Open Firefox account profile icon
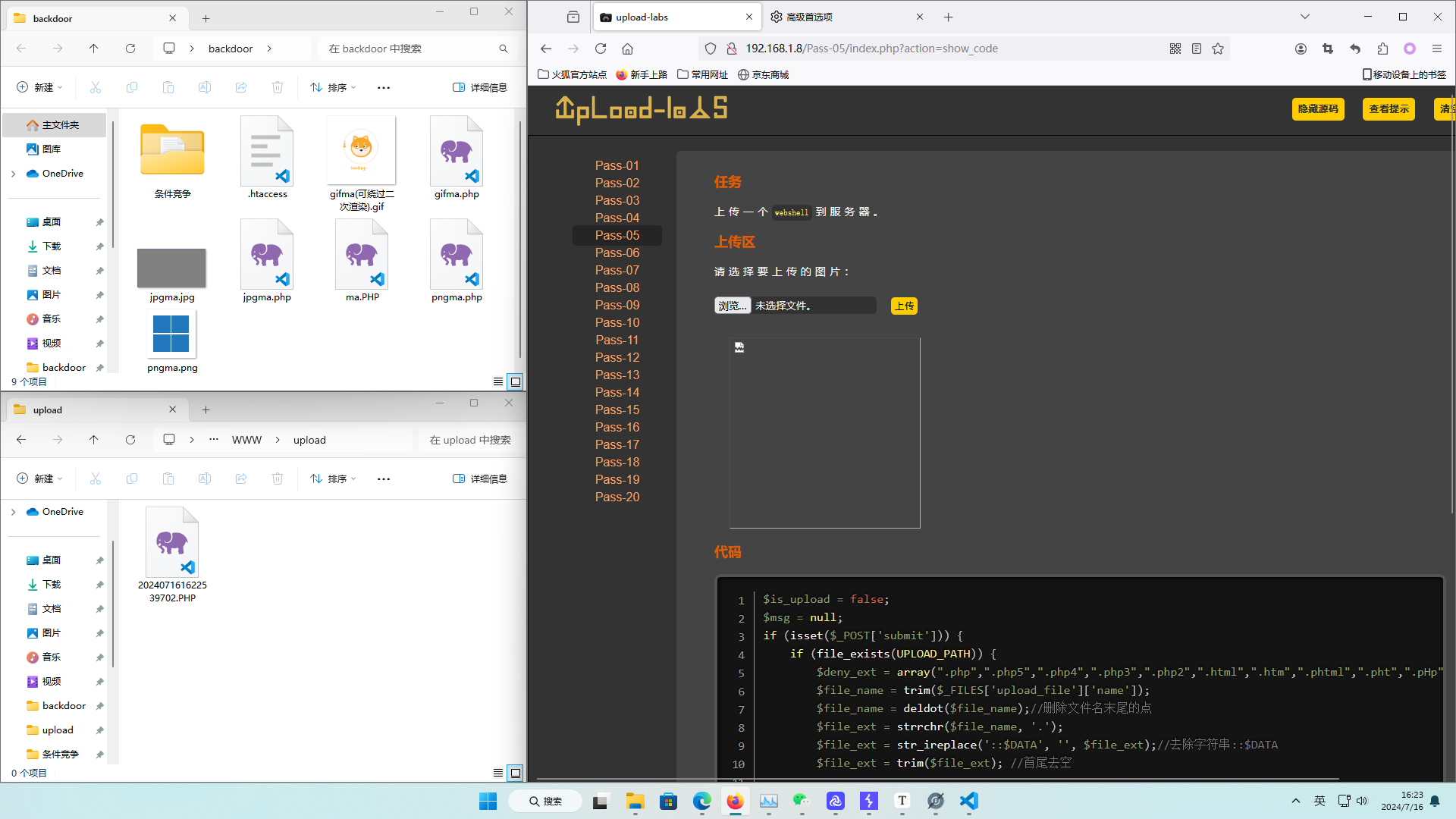Screen dimensions: 1456x819 point(1301,49)
